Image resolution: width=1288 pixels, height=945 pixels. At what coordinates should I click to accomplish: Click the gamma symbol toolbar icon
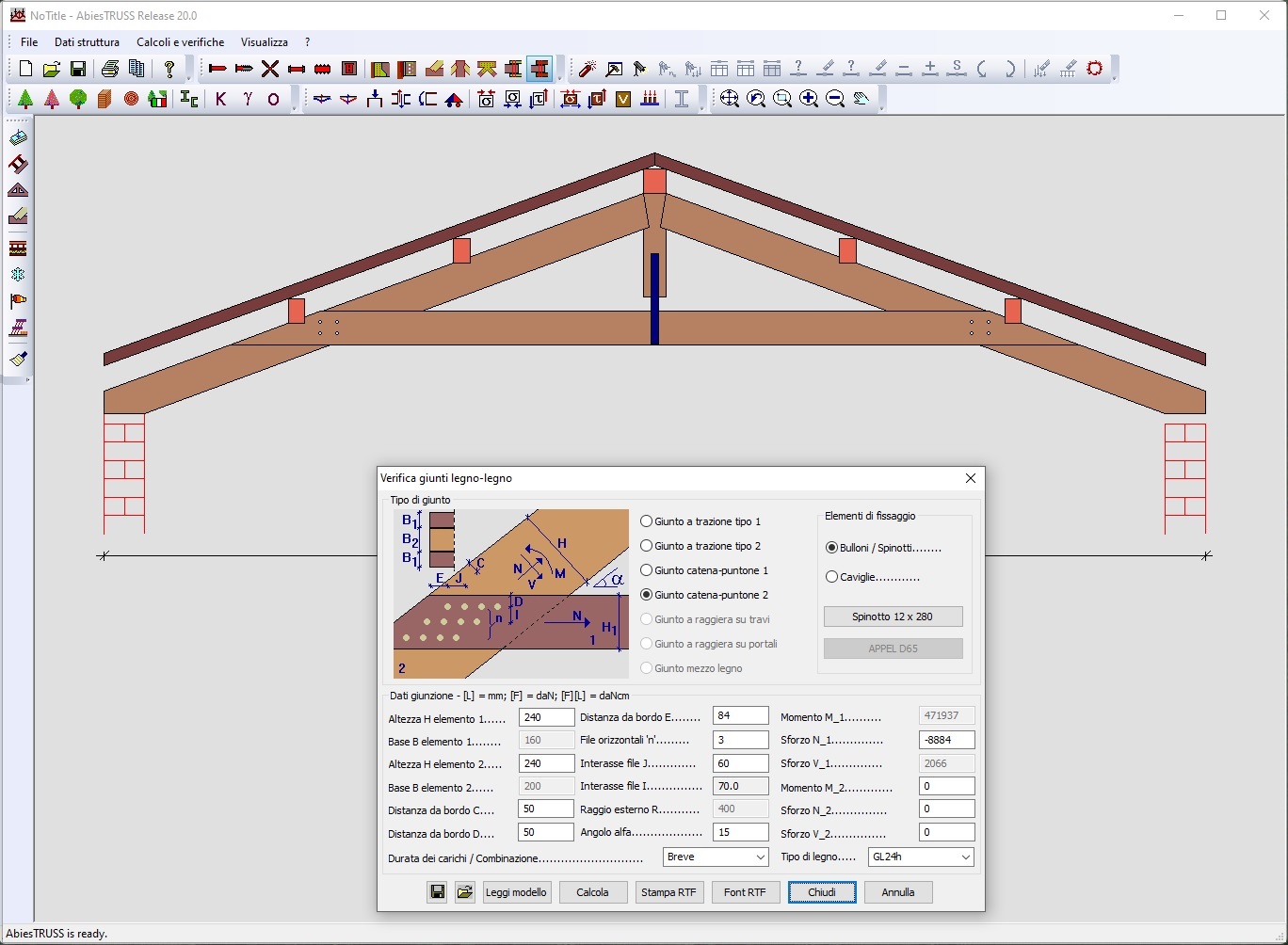tap(248, 99)
